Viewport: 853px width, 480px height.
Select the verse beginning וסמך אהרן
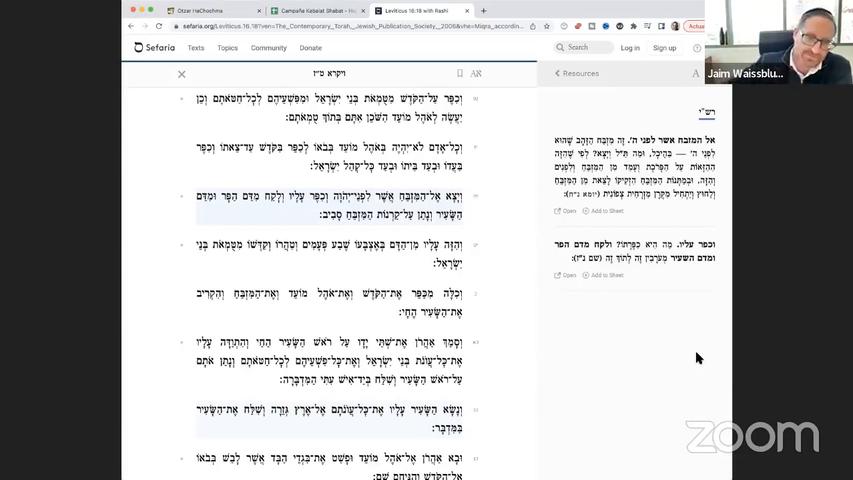329,361
